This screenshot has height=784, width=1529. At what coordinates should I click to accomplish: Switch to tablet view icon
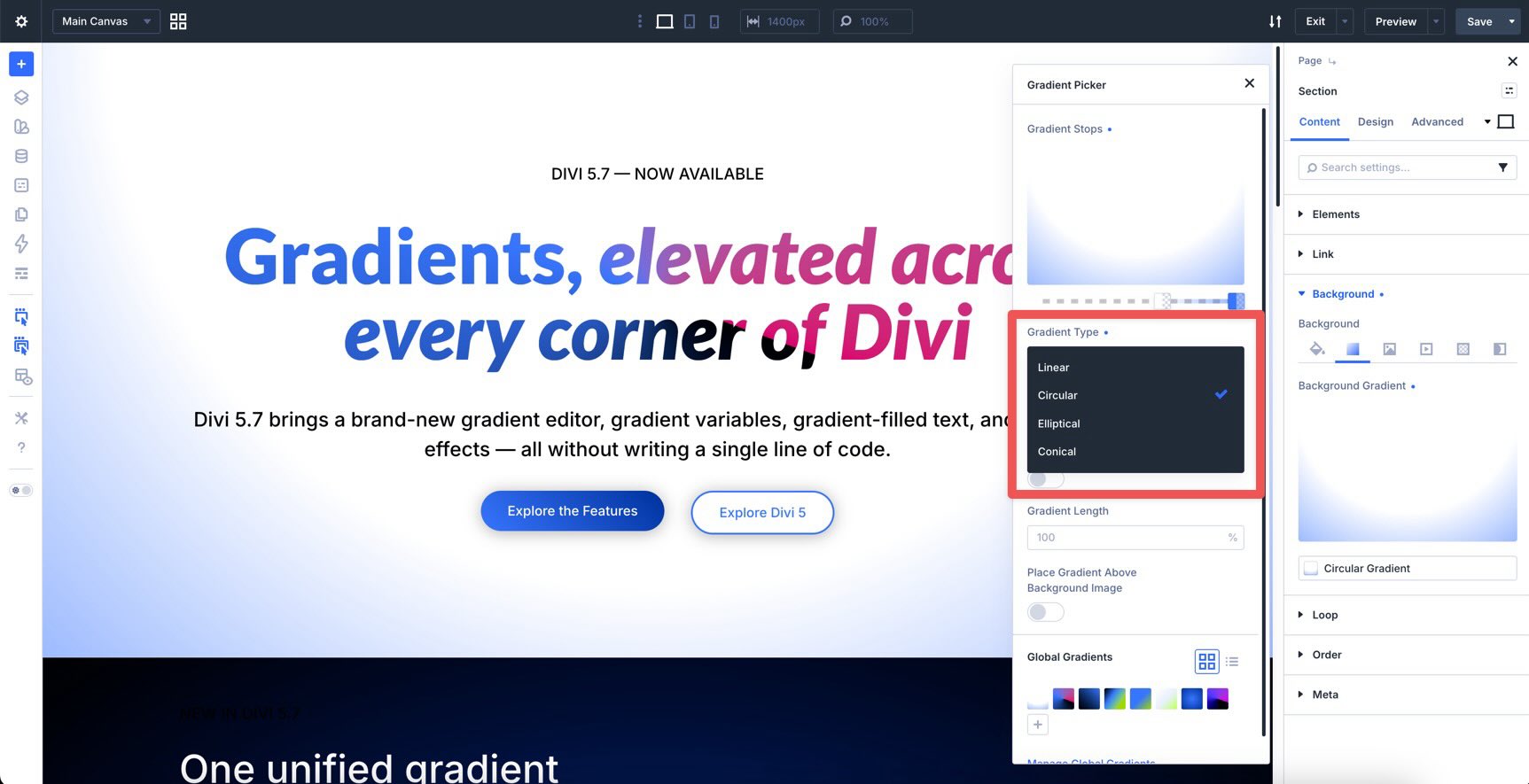click(690, 21)
